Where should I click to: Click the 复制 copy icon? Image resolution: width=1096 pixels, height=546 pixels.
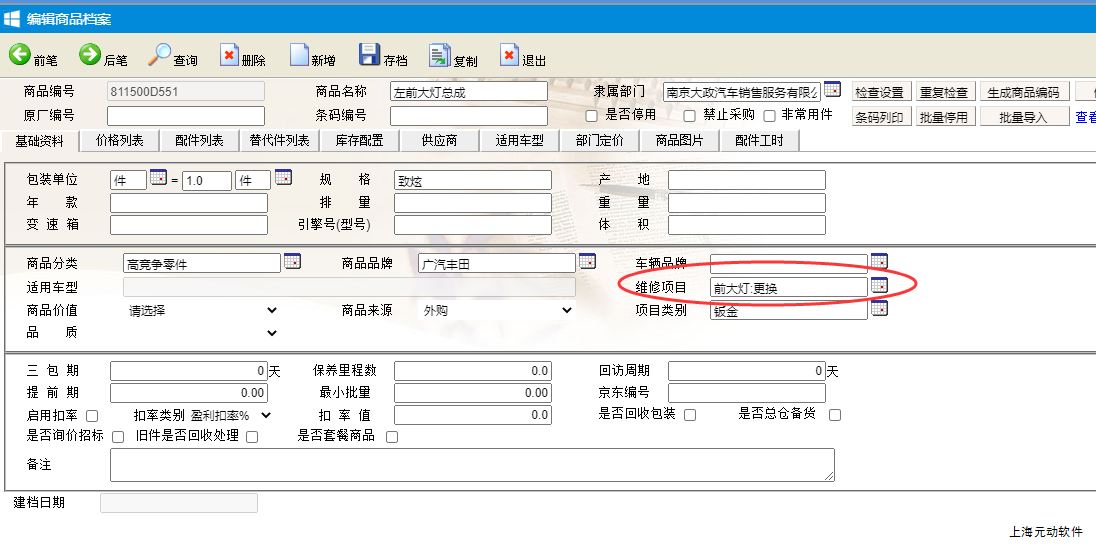pos(440,55)
